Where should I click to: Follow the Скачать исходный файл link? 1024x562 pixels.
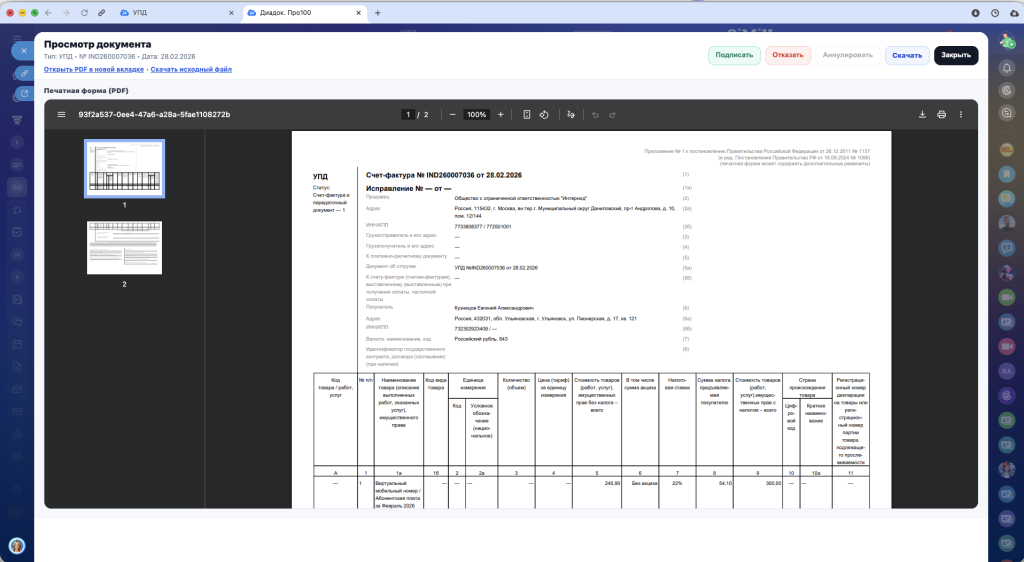click(191, 69)
